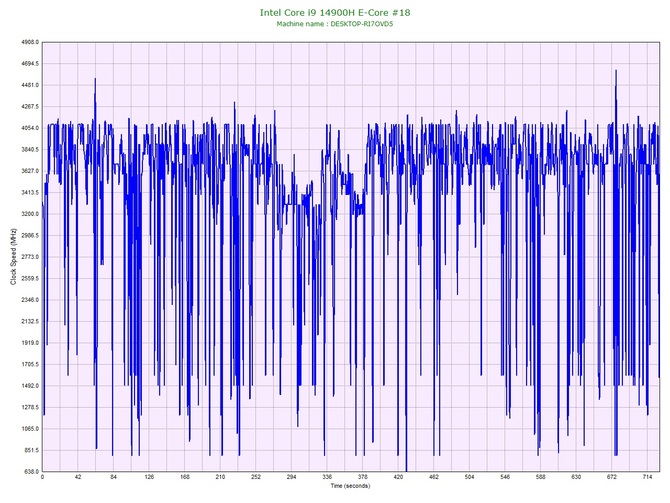Select the 294 tick on the time axis
The image size is (670, 503).
point(291,477)
